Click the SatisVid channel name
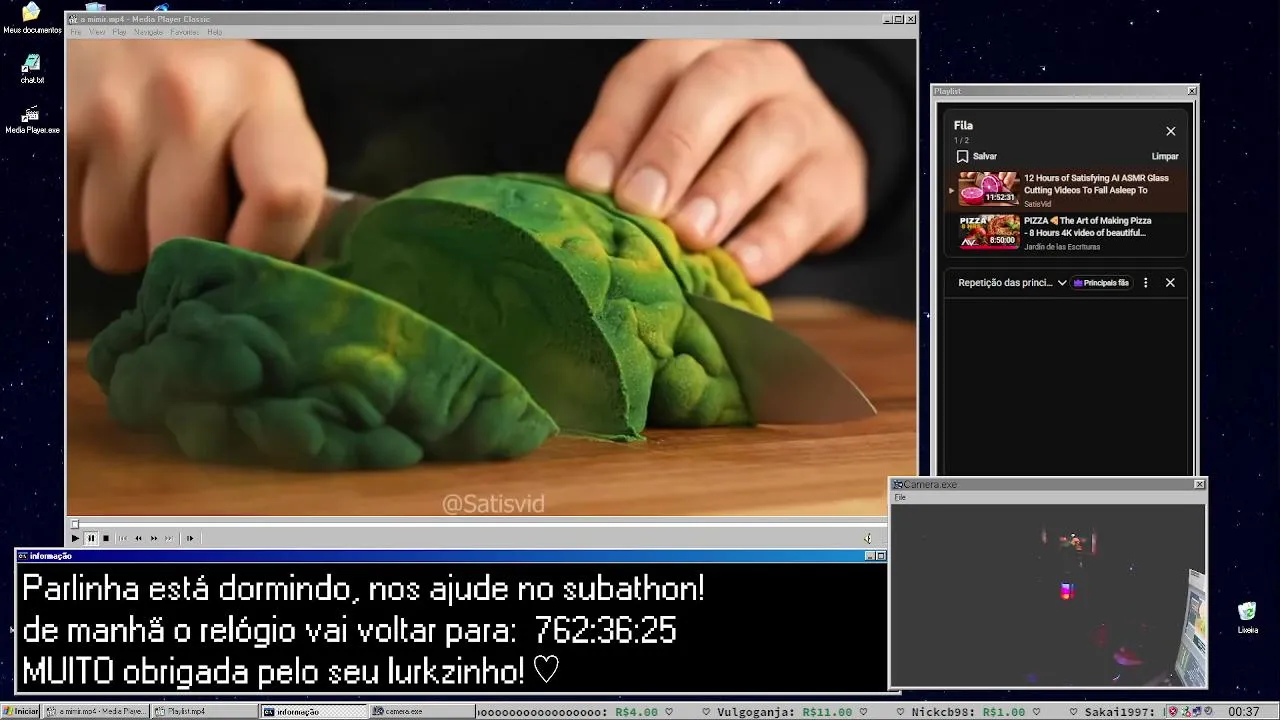 click(1037, 204)
